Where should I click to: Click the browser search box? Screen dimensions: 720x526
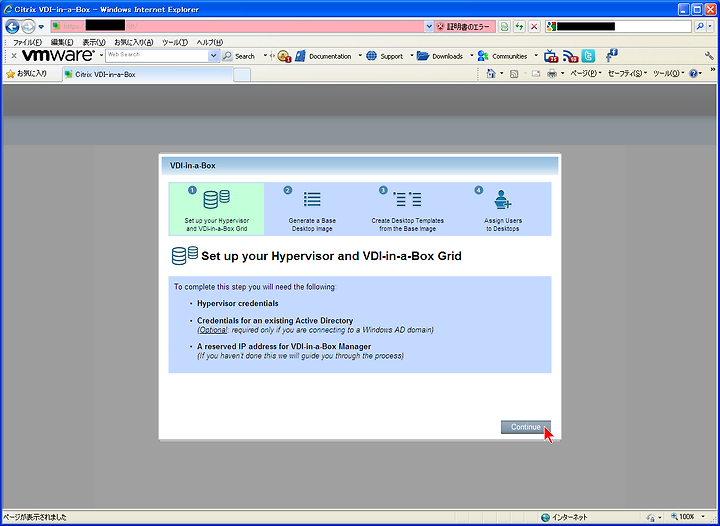618,27
